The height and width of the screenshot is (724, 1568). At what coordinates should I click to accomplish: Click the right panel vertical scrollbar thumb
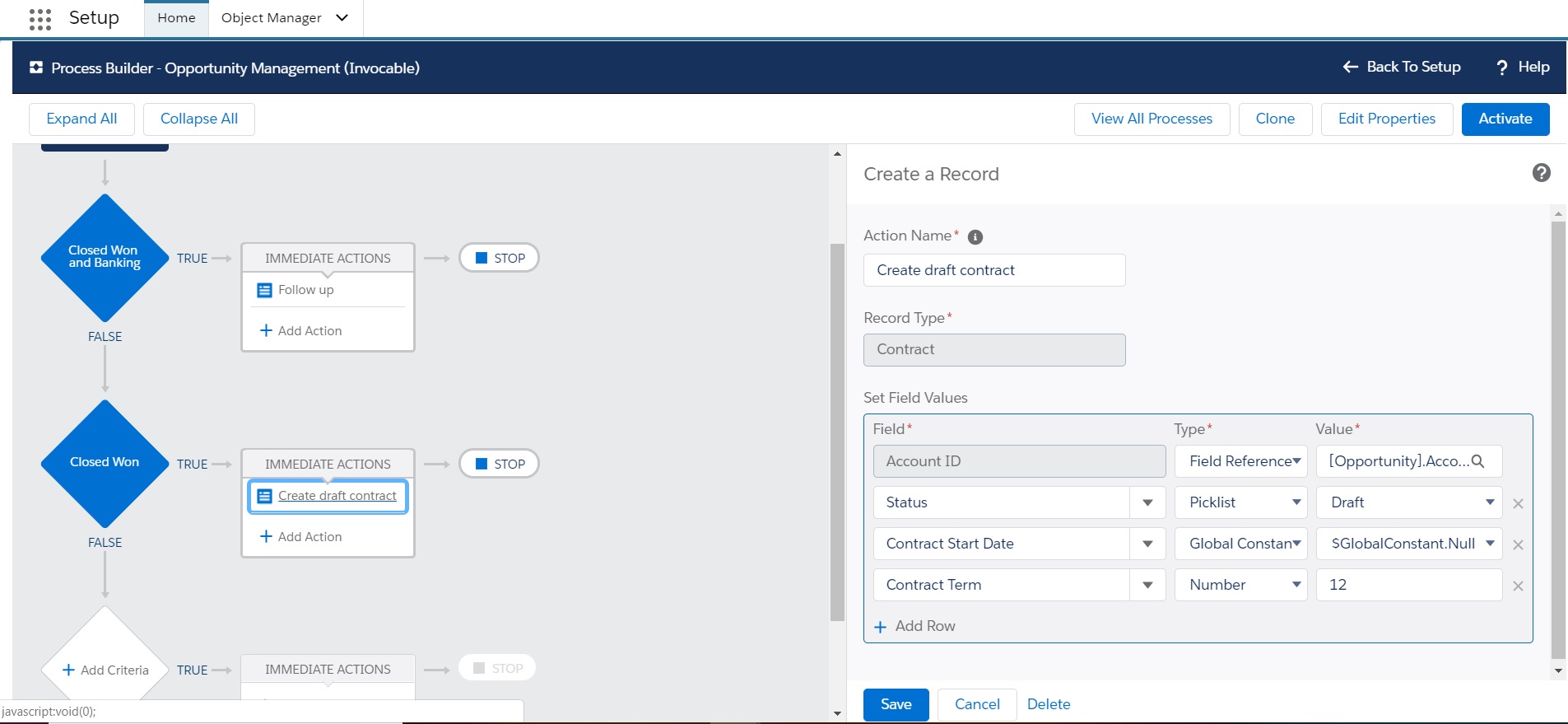[x=1558, y=441]
